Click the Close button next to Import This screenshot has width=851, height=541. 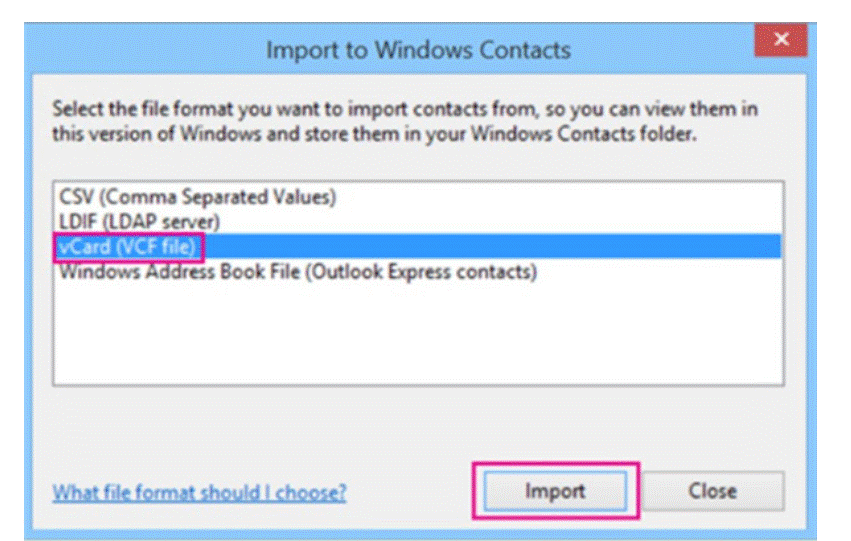713,491
